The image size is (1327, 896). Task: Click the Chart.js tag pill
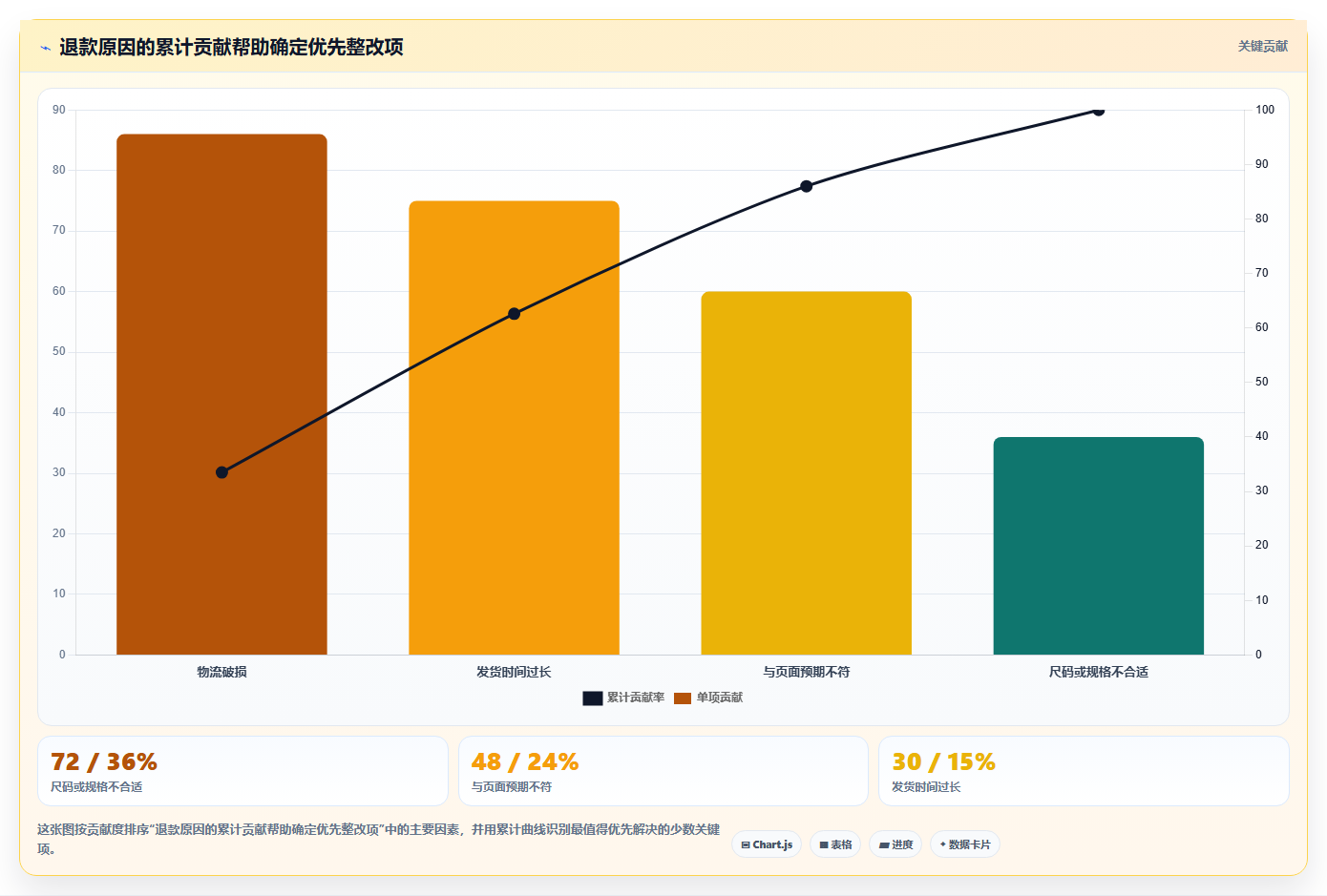[x=767, y=844]
